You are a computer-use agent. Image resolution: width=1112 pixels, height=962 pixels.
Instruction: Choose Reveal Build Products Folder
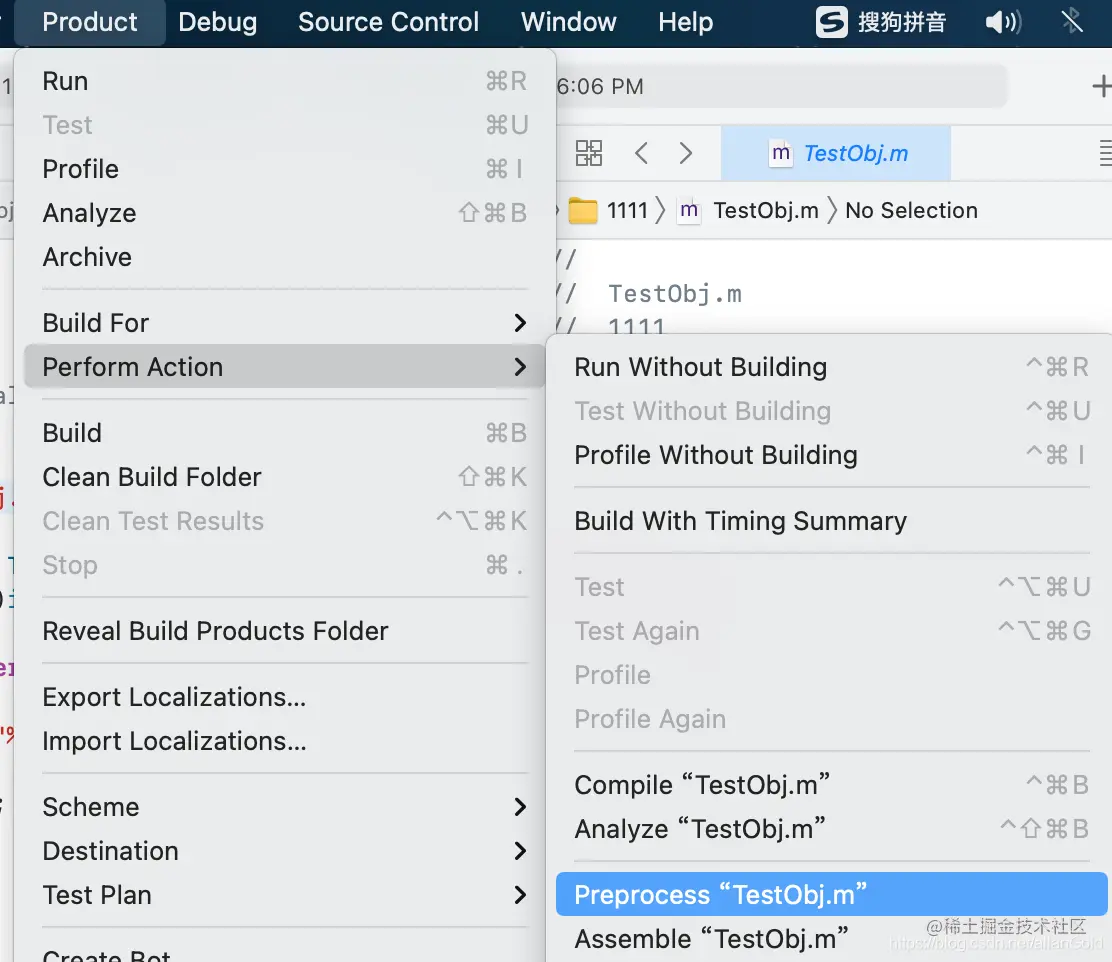click(215, 631)
